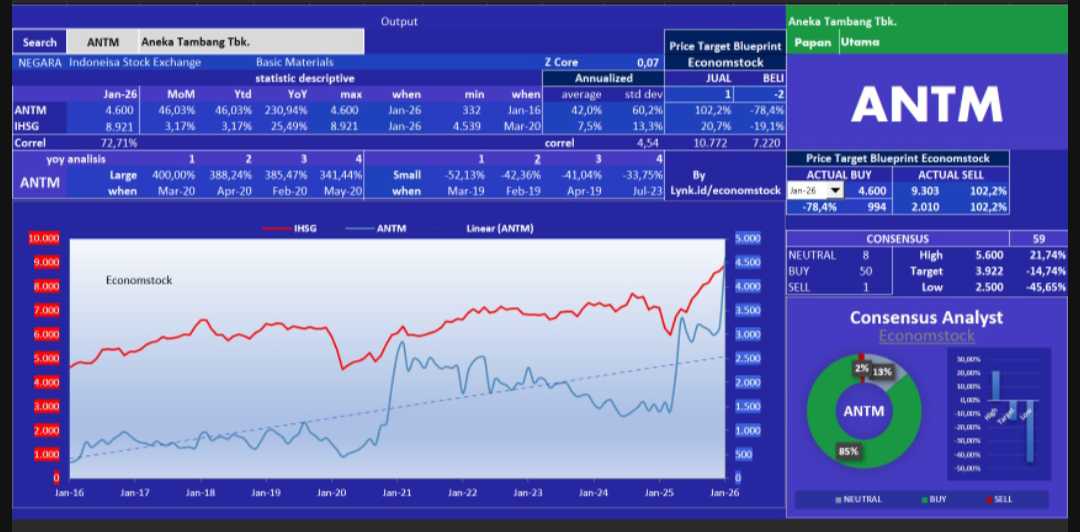Viewport: 1080px width, 532px height.
Task: Select the Z Core value 0,07
Action: point(646,63)
